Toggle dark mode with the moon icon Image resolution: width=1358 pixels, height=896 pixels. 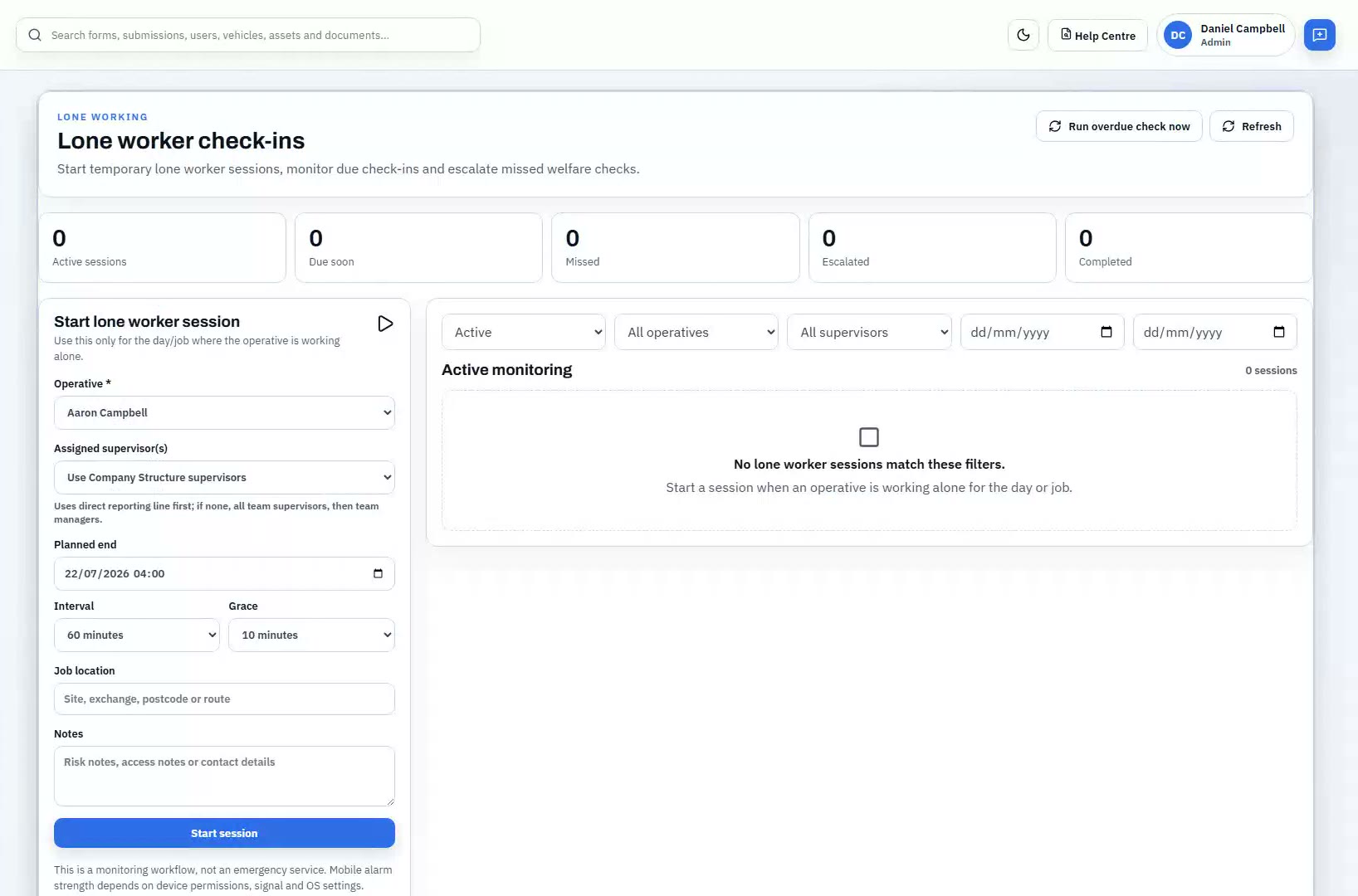click(x=1023, y=35)
